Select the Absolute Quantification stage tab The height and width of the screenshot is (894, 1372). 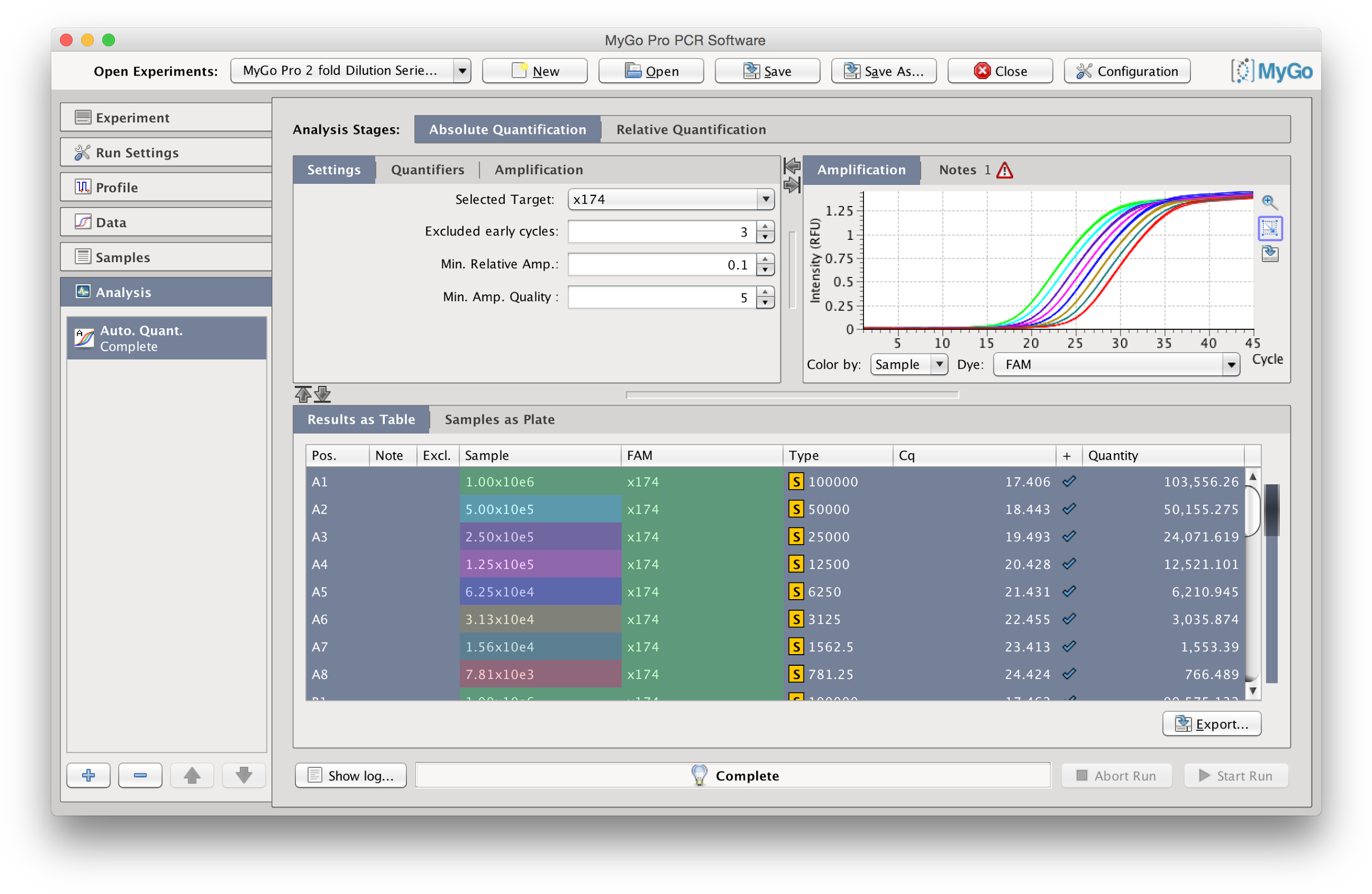507,130
